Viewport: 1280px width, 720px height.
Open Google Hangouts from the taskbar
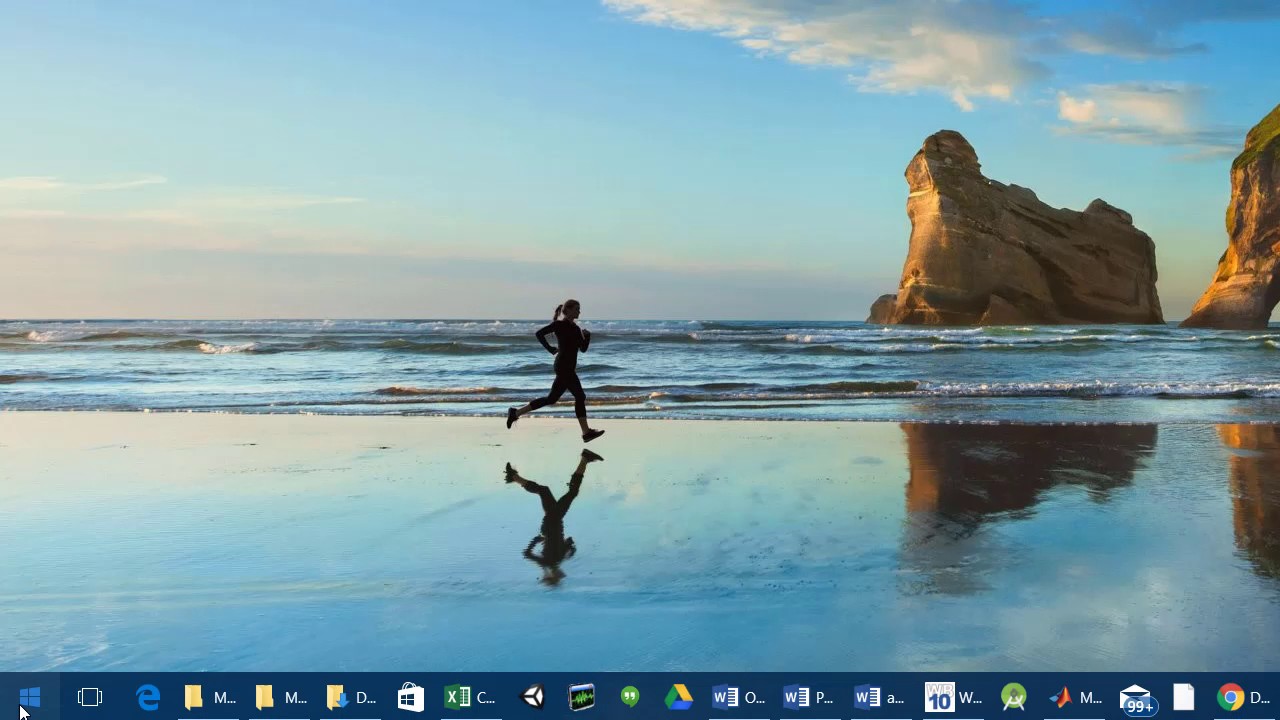(x=630, y=697)
